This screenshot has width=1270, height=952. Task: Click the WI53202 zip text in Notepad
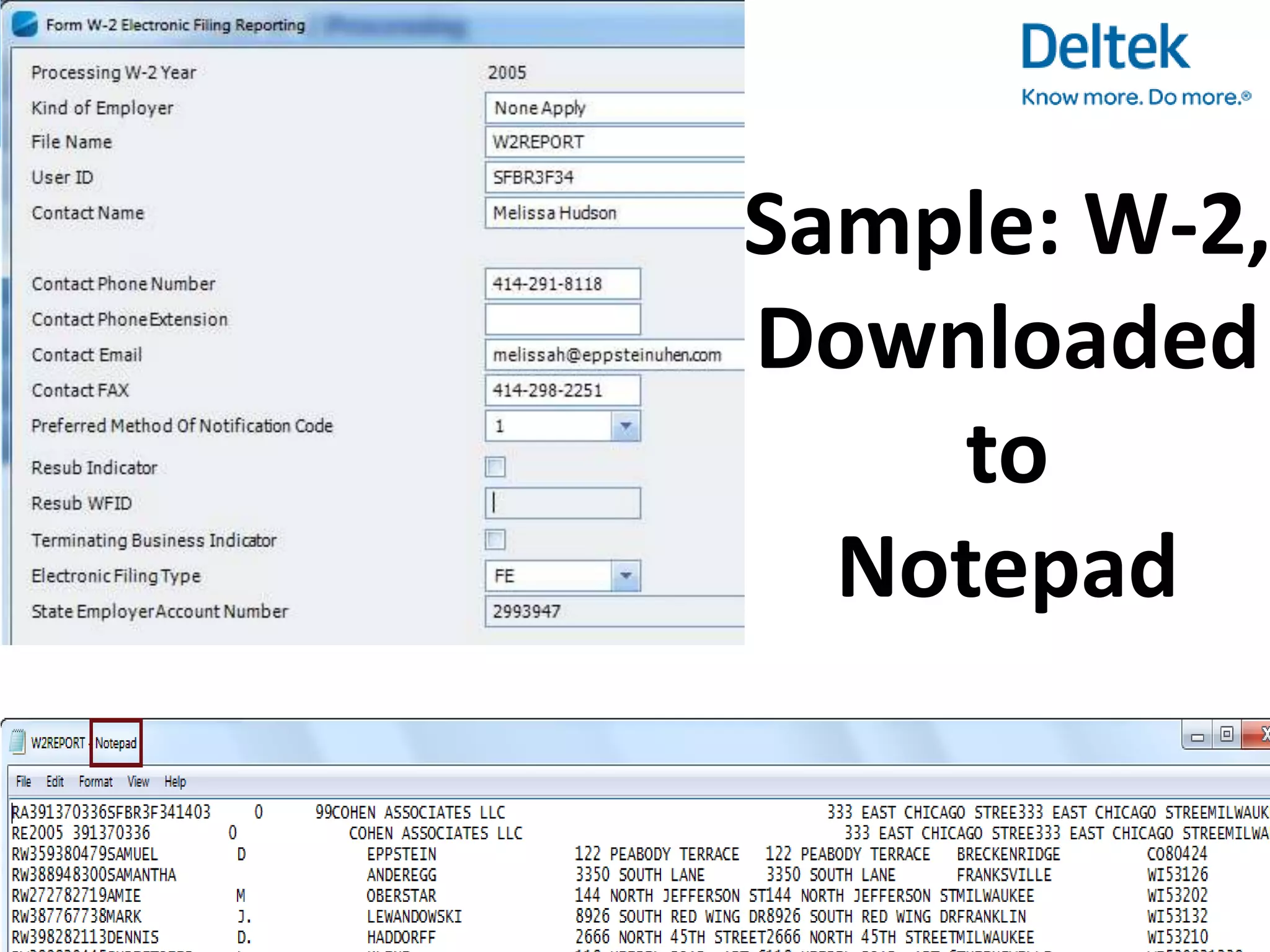[1177, 896]
